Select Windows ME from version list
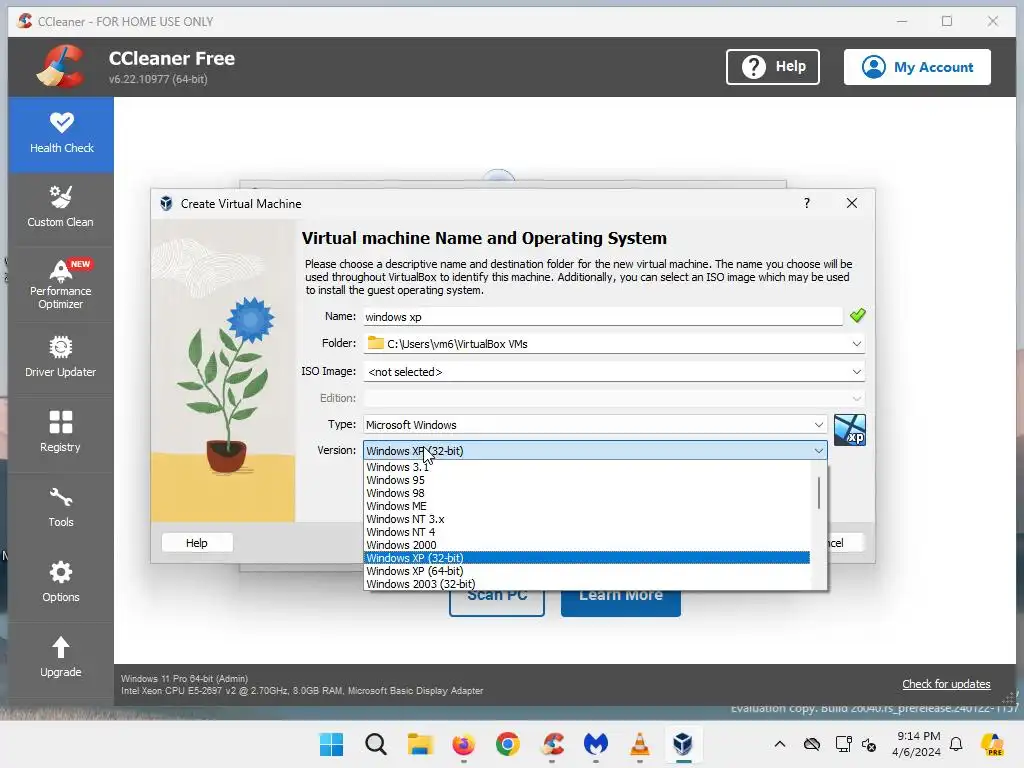The image size is (1024, 768). [586, 506]
